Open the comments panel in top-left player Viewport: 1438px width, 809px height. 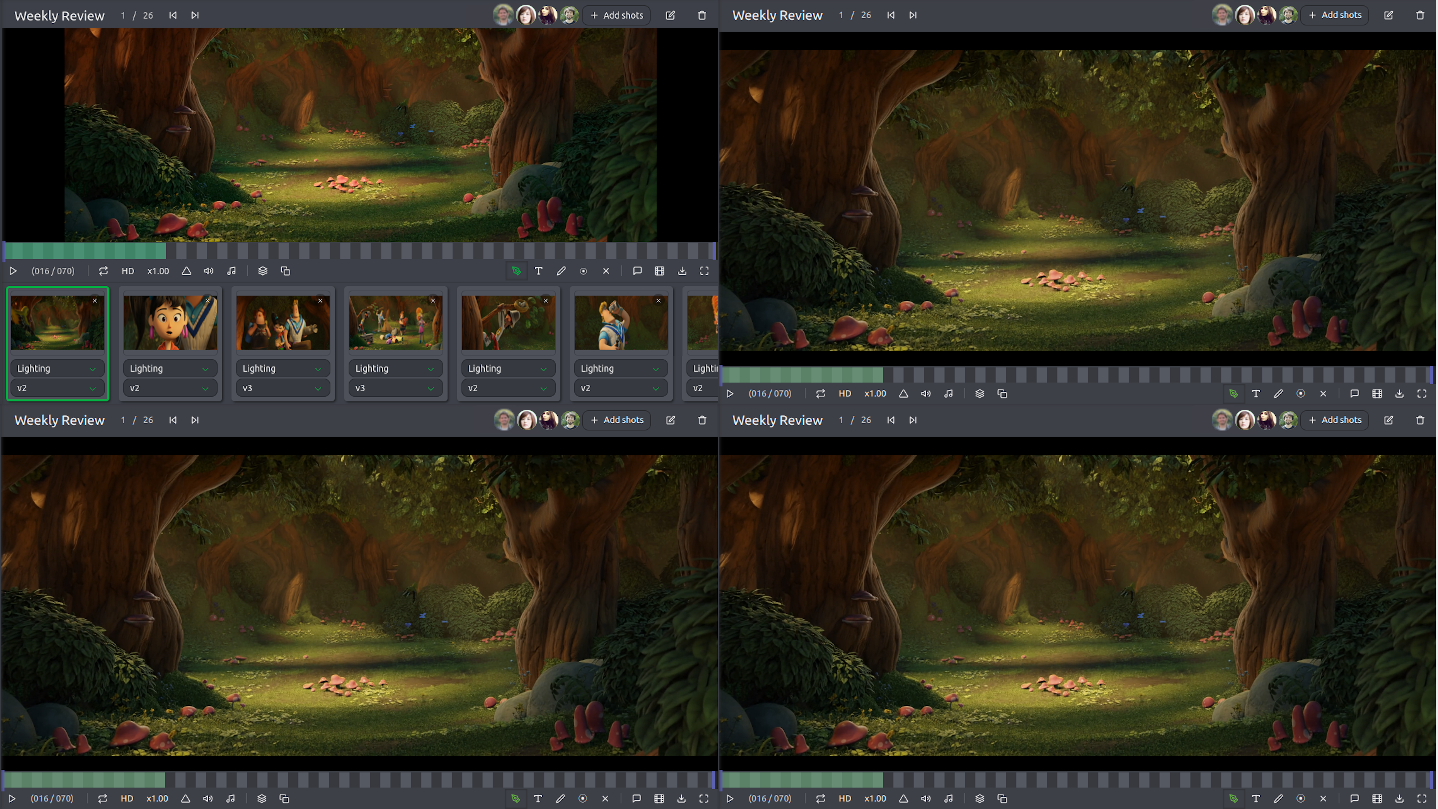click(637, 271)
